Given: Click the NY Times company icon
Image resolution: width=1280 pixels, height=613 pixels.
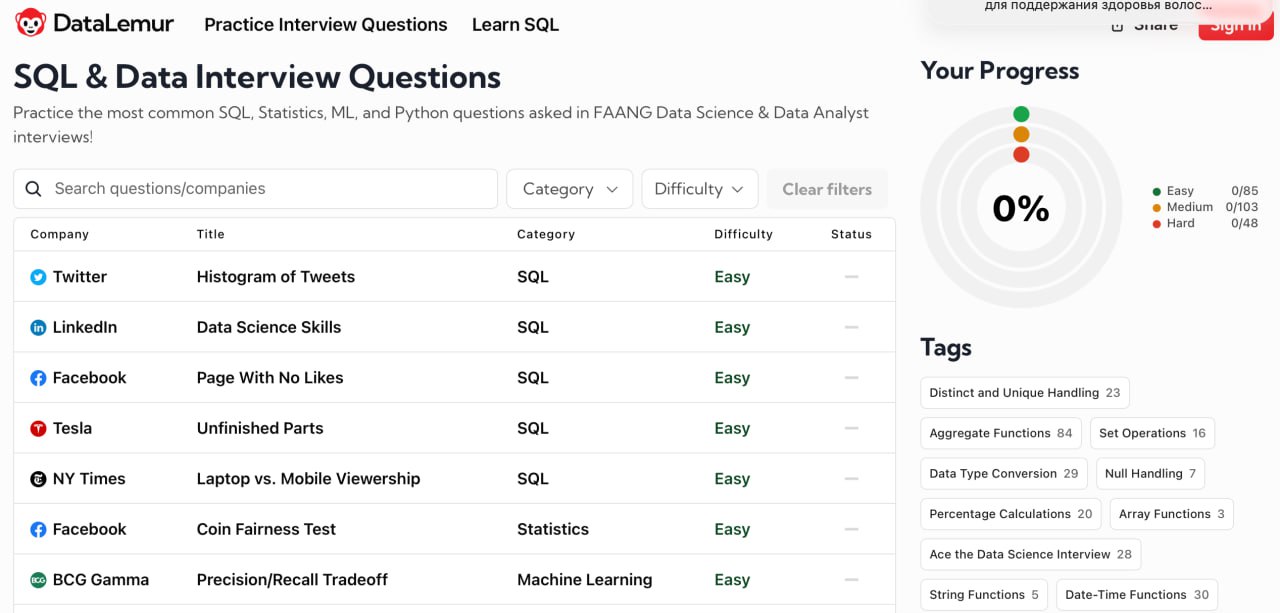Looking at the screenshot, I should (38, 479).
